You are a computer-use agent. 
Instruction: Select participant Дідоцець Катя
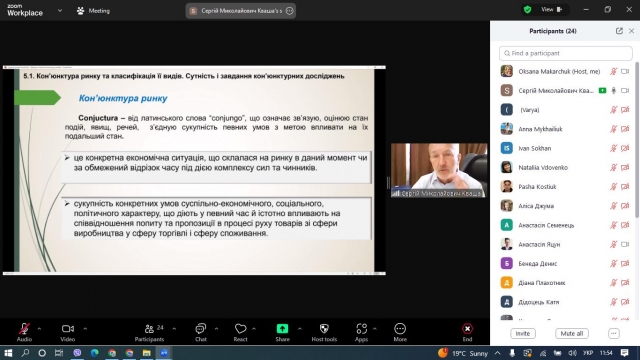coord(565,302)
